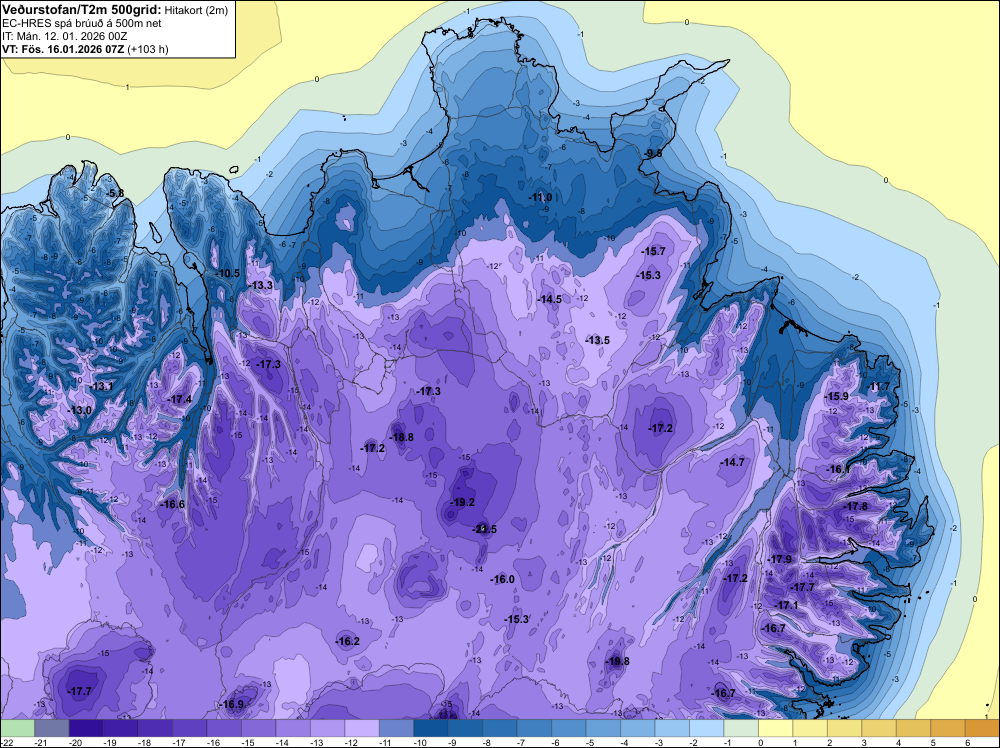
Task: Select the -15.7 temperature reading
Action: [x=654, y=251]
